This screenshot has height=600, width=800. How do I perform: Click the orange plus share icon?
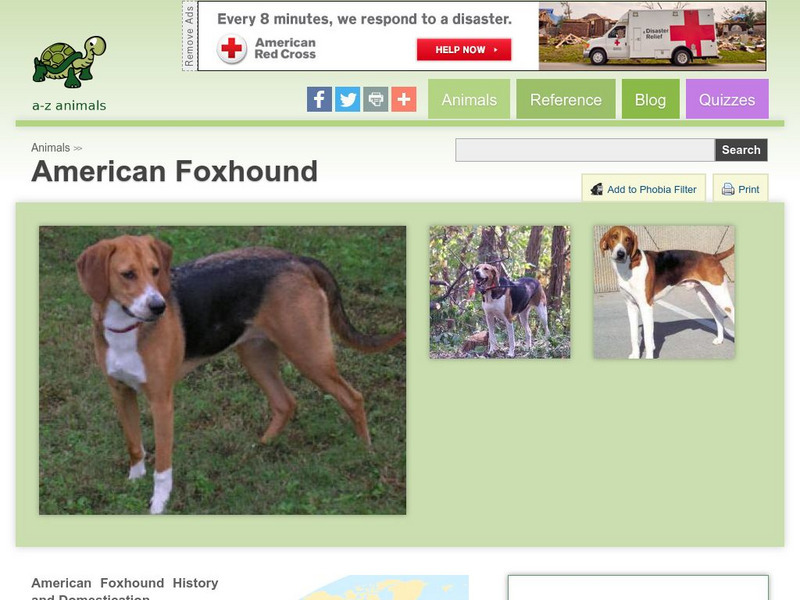click(x=404, y=99)
